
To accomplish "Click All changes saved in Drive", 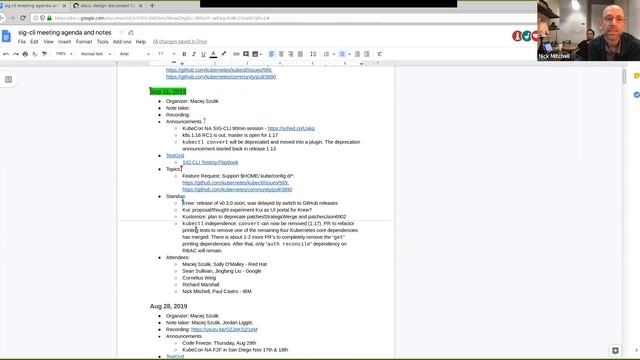I will (180, 42).
